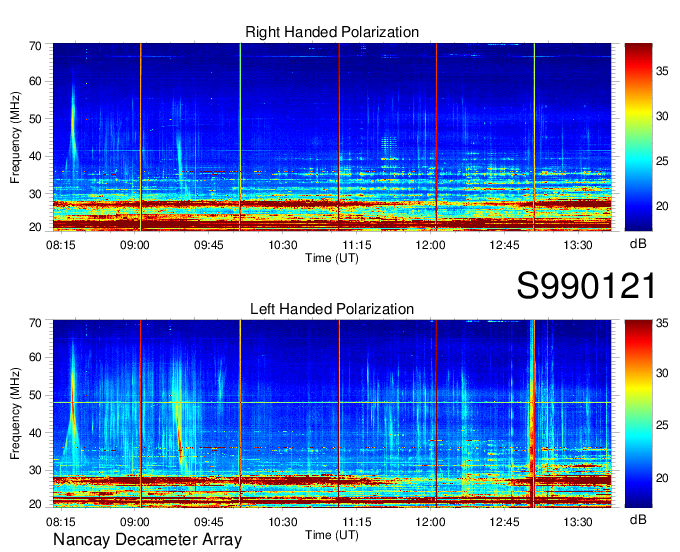Click the 30 value on right-handed color bar
This screenshot has height=552, width=680.
(x=662, y=116)
